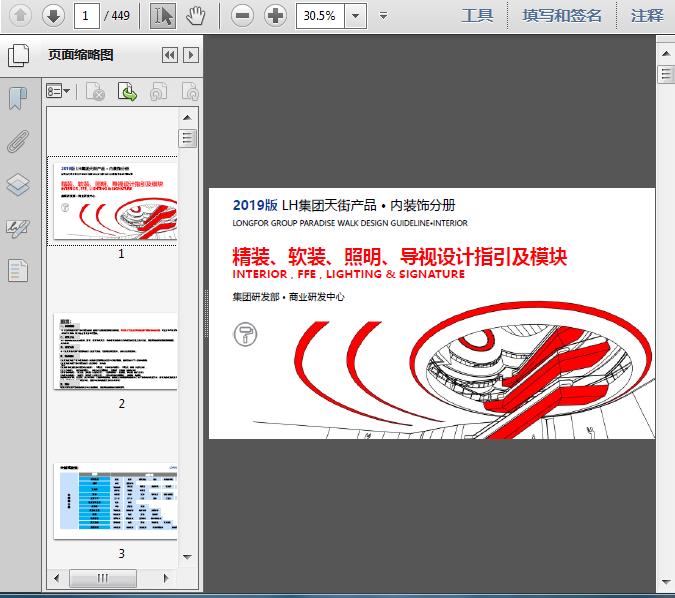The image size is (675, 598).
Task: Open the page thumbnails panel icon
Action: click(19, 55)
